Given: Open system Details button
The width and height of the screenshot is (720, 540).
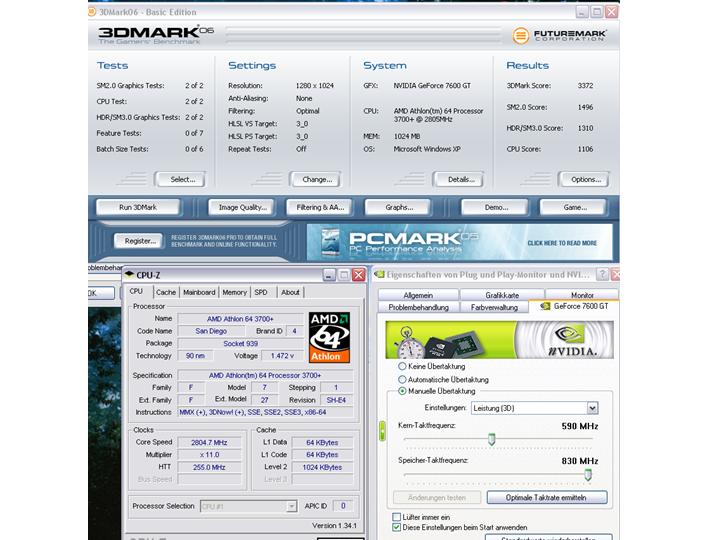Looking at the screenshot, I should 461,179.
